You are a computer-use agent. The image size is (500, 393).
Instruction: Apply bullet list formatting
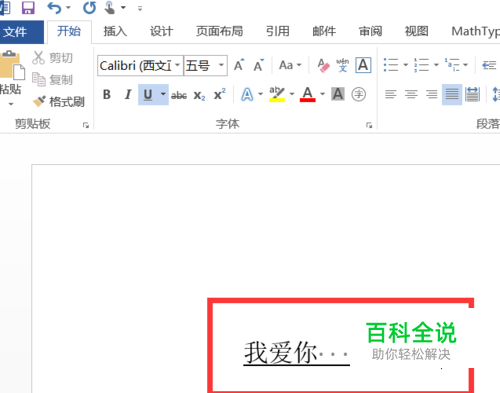point(391,65)
